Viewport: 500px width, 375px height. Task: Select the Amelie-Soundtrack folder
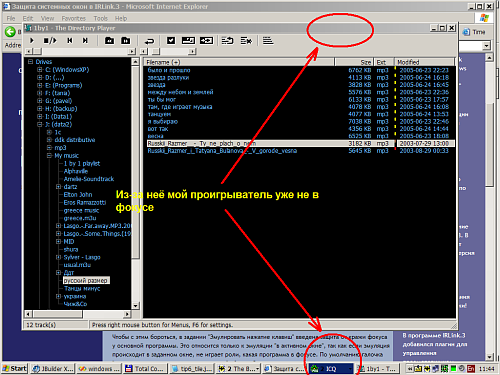pos(89,179)
